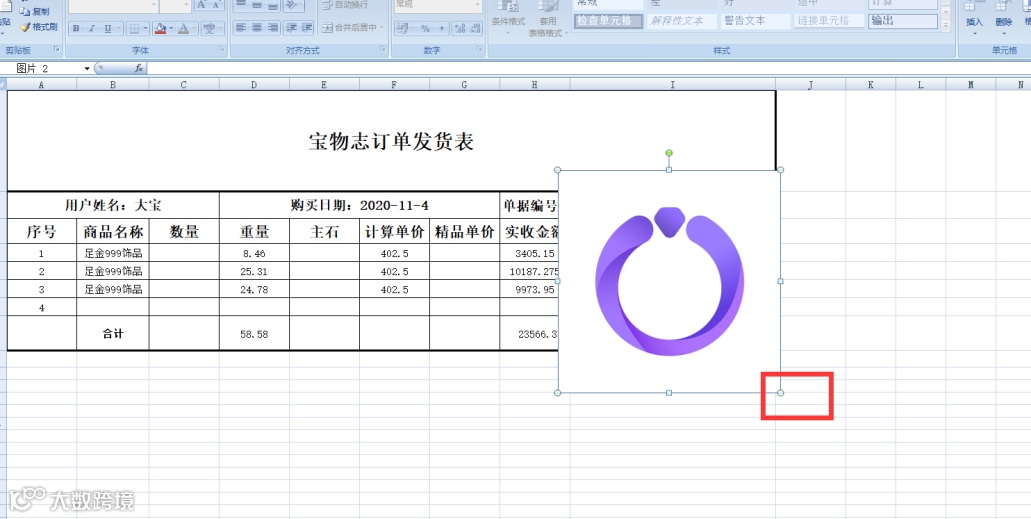Activate the Format Painter (格式刷)
Image resolution: width=1031 pixels, height=519 pixels.
pos(39,28)
